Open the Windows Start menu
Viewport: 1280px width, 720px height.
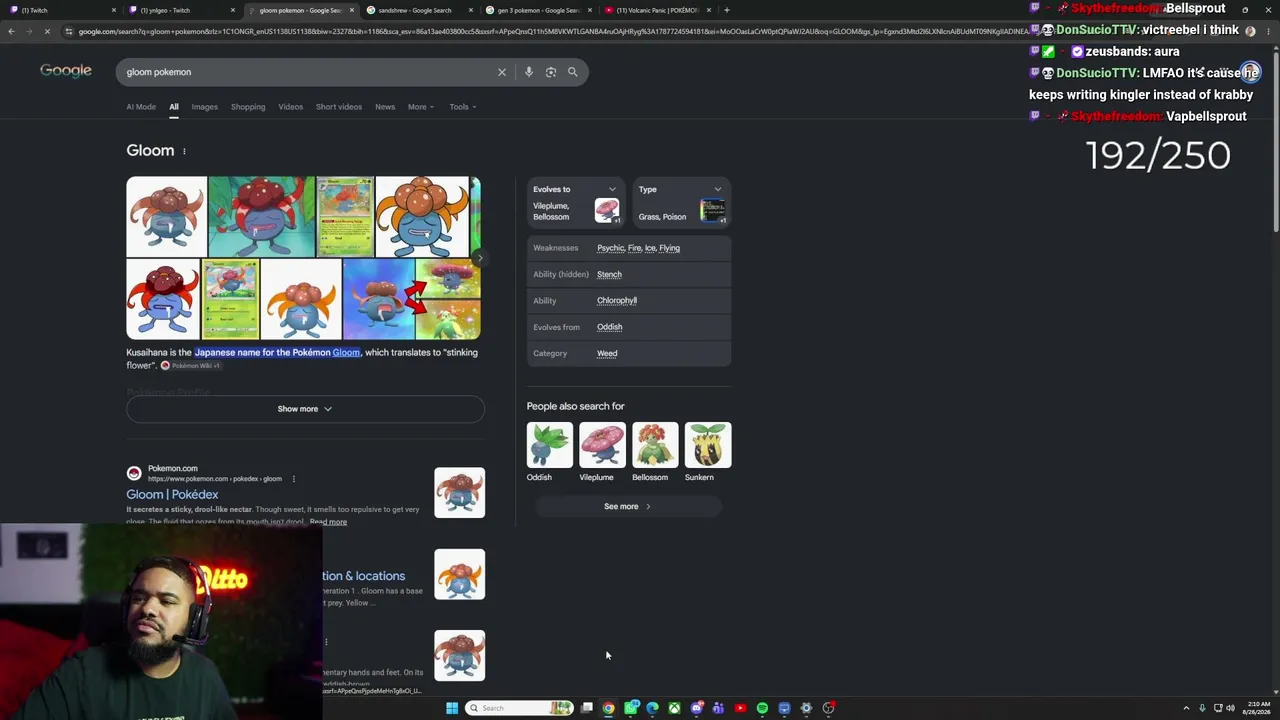tap(452, 708)
